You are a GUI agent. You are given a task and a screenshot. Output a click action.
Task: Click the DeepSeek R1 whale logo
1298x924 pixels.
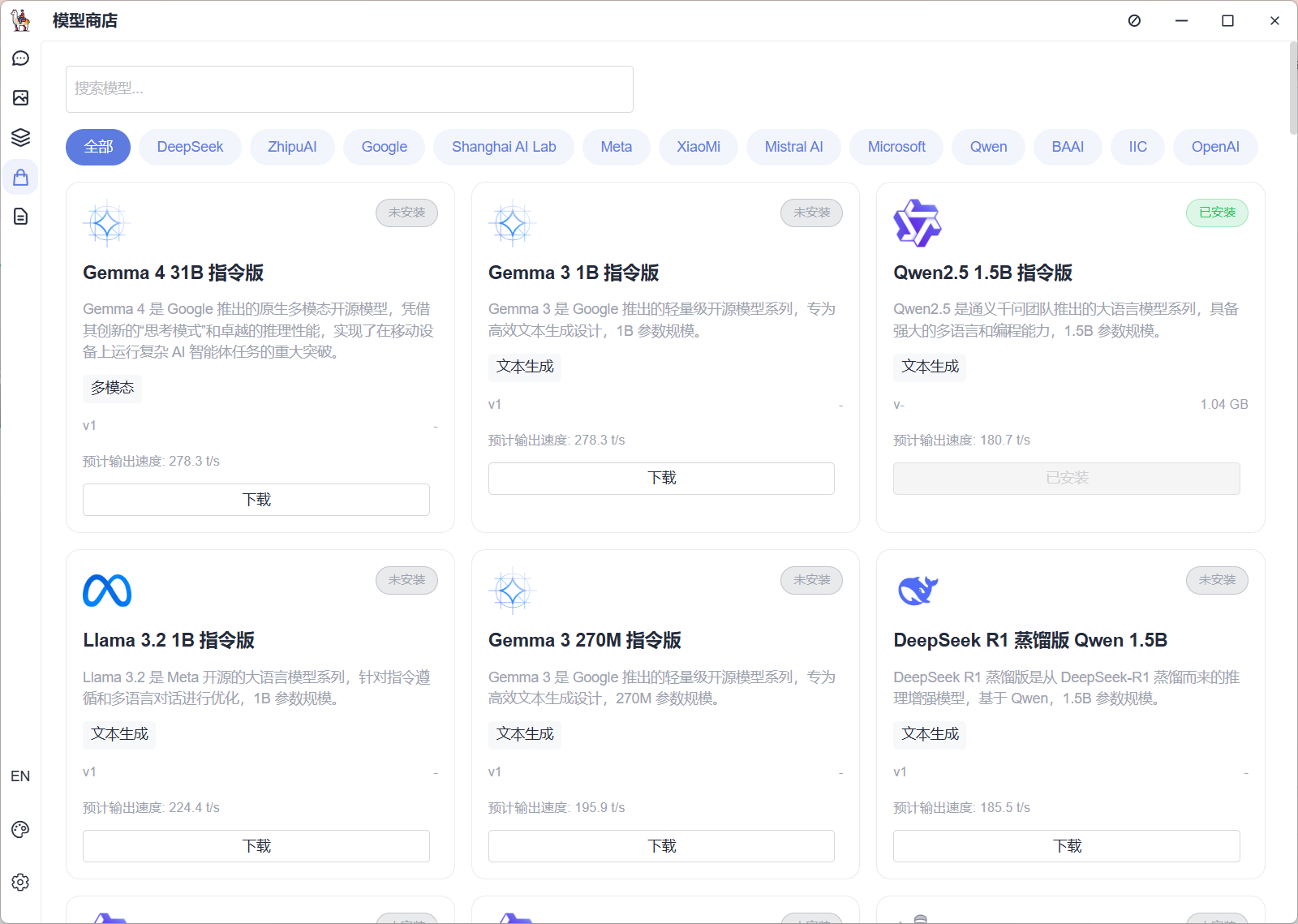click(918, 591)
